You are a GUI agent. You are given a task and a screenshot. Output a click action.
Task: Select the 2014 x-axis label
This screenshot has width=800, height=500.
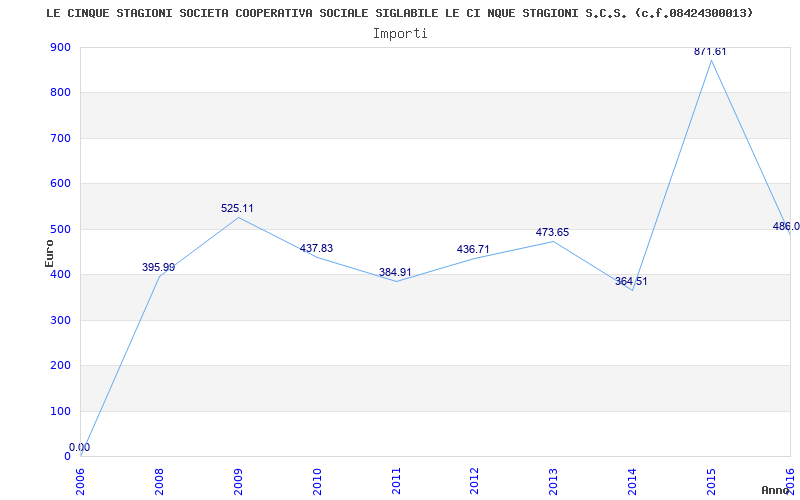coord(633,481)
